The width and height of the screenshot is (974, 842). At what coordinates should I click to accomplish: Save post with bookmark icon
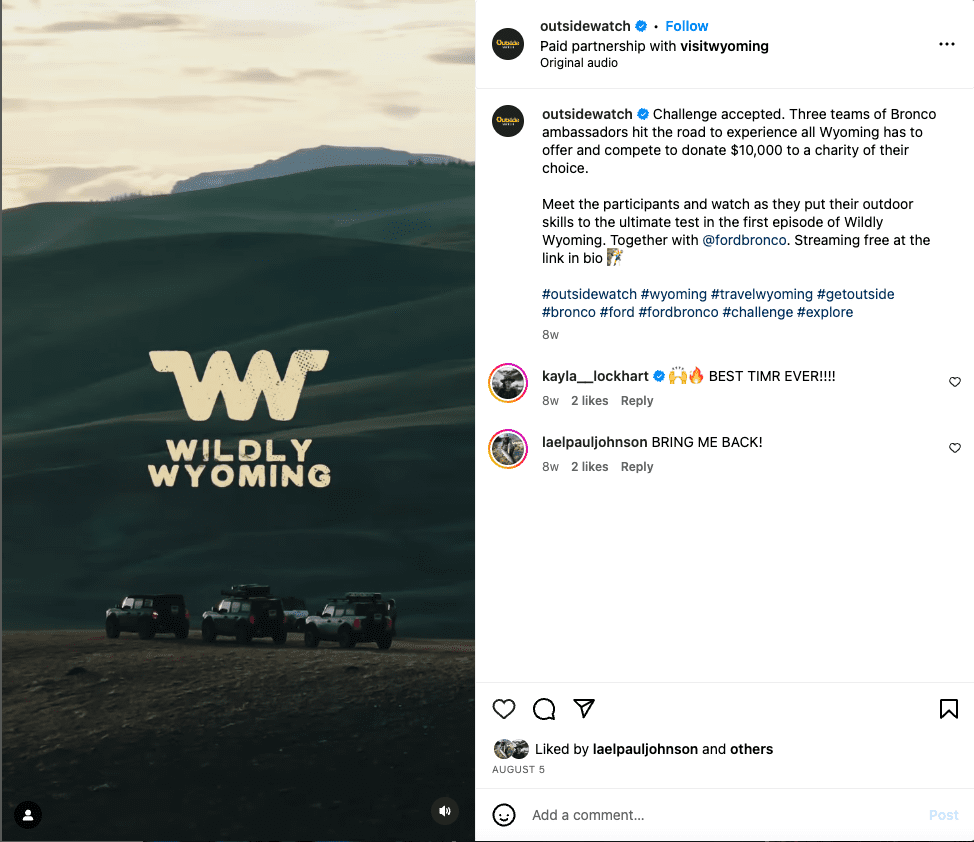(x=949, y=708)
